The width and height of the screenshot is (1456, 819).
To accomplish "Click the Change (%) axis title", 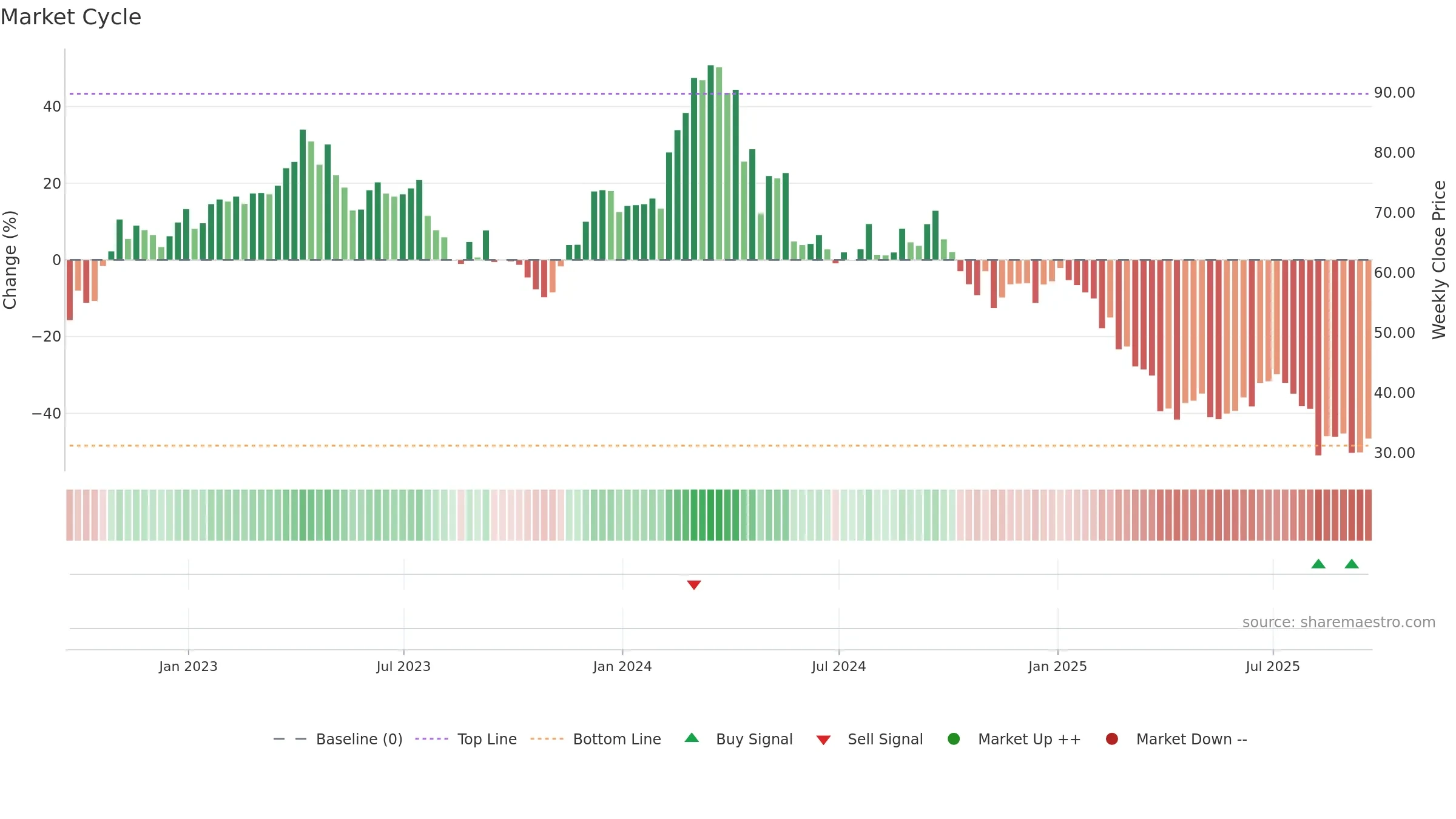I will click(10, 260).
